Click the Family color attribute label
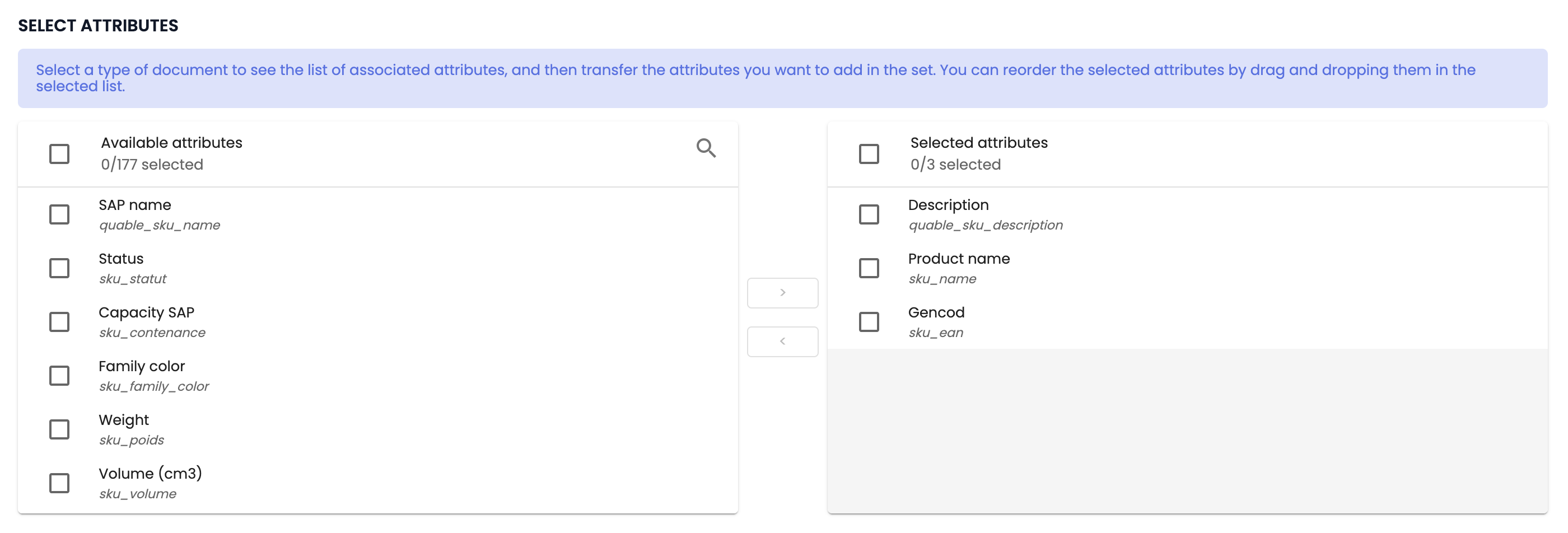This screenshot has width=1568, height=533. (142, 366)
